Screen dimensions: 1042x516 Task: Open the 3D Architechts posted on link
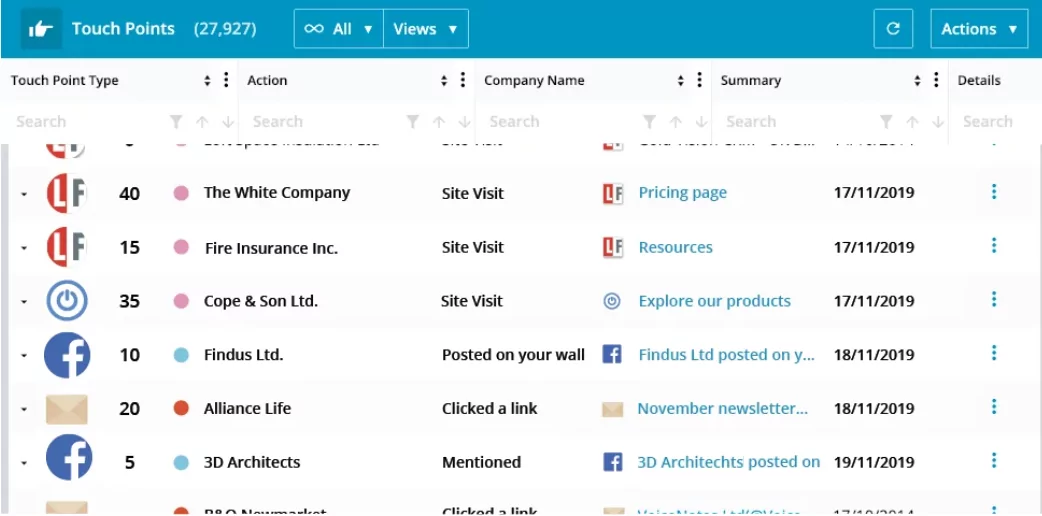[x=728, y=462]
